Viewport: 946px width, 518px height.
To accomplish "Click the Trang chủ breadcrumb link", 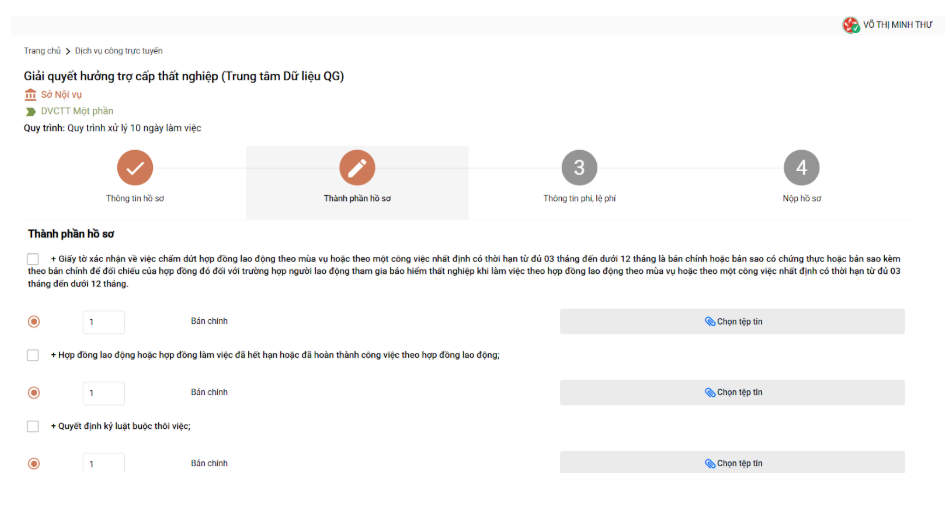I will [x=42, y=51].
